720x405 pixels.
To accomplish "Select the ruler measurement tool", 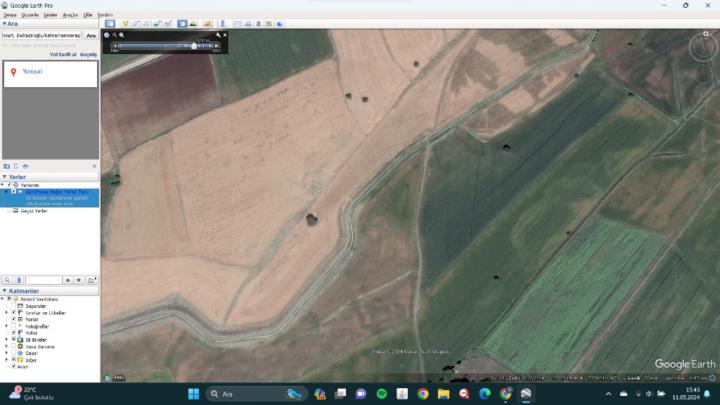I will click(222, 23).
